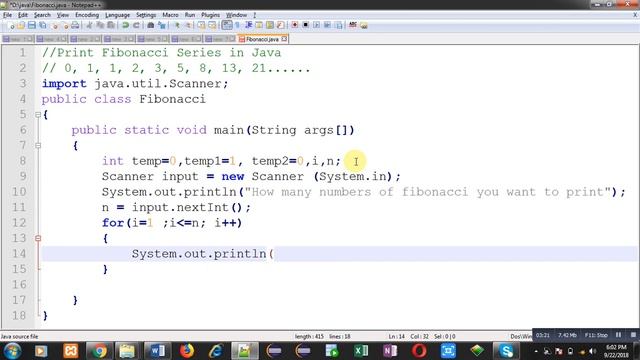640x360 pixels.
Task: Open Firefox from the taskbar
Action: [x=187, y=351]
